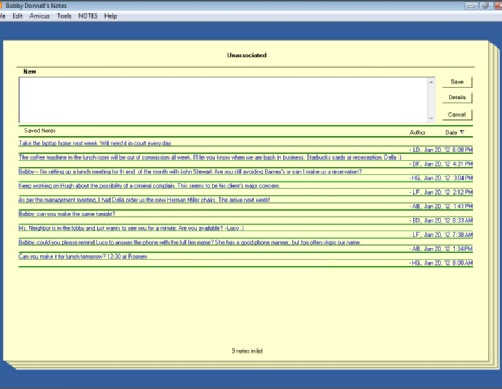Screen dimensions: 502x389
Task: Open the 'can you make the game tonight' note
Action: pyautogui.click(x=67, y=214)
